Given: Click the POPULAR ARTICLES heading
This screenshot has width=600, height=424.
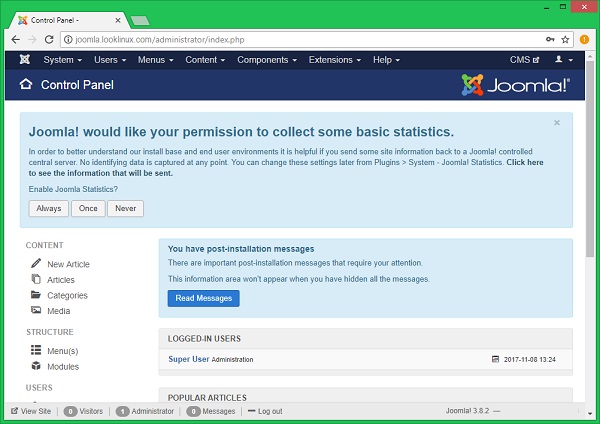Looking at the screenshot, I should click(x=207, y=398).
